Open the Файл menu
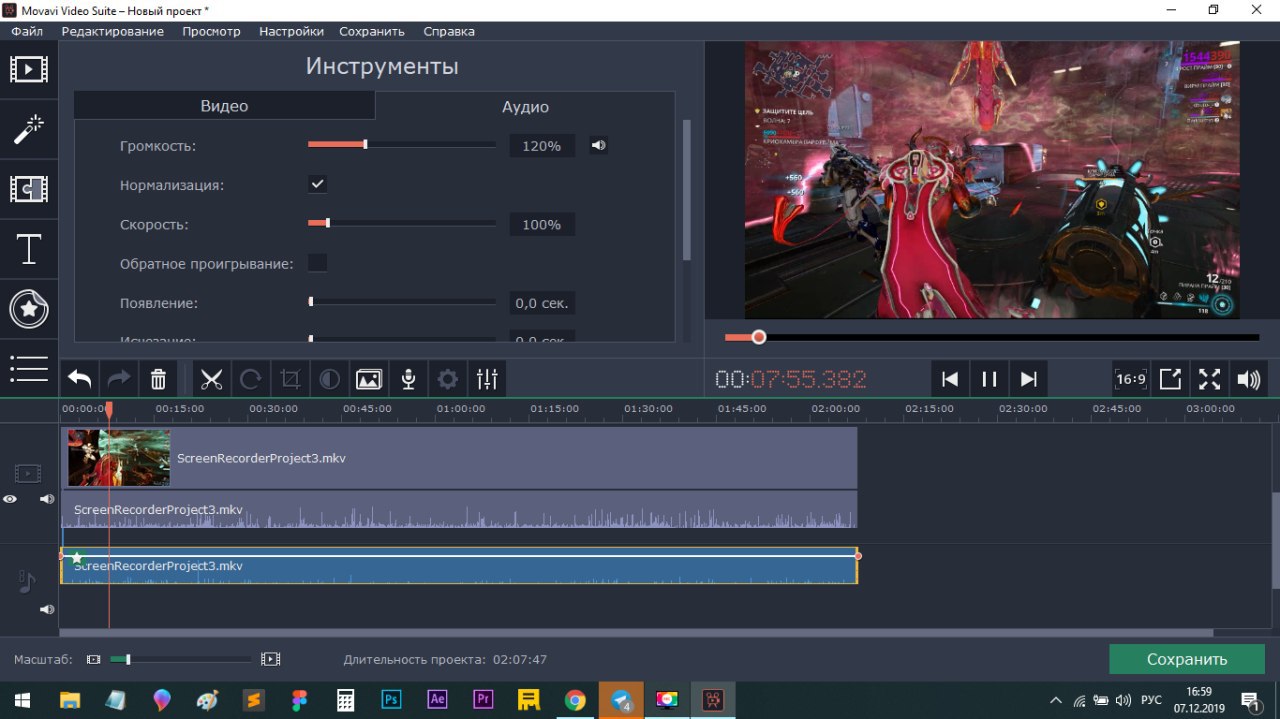This screenshot has width=1280, height=719. [27, 31]
